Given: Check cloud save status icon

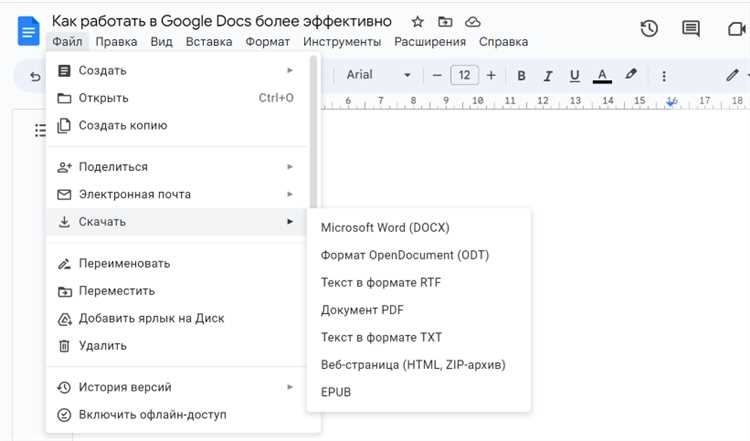Looking at the screenshot, I should pyautogui.click(x=473, y=22).
